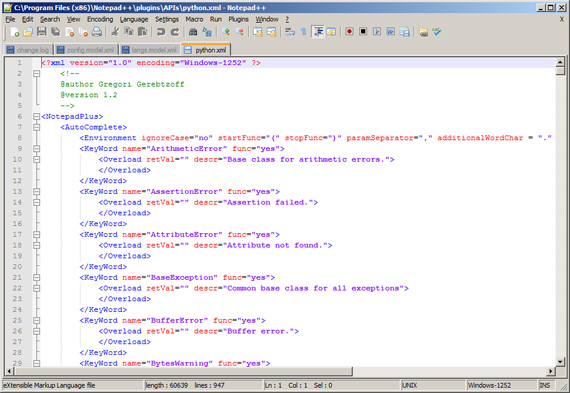
Task: Click the spell check ABC icon
Action: coord(437,32)
